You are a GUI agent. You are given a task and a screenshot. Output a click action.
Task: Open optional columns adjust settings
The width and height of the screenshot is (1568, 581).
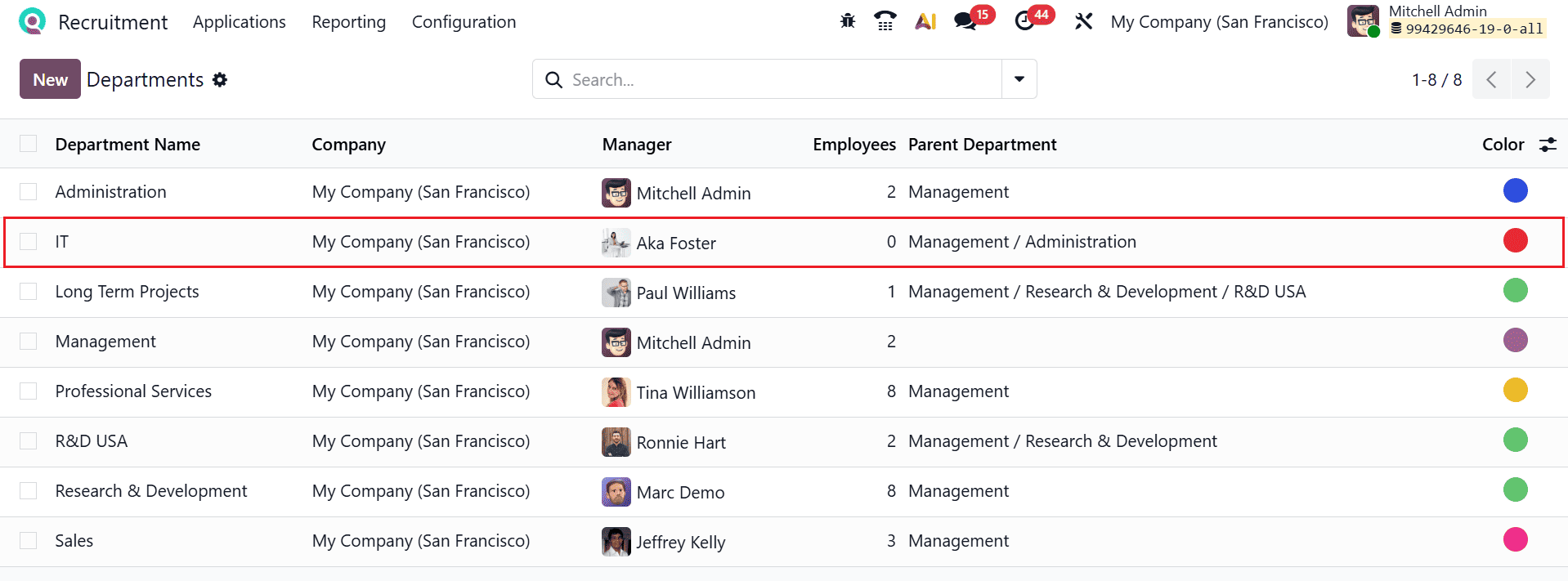tap(1548, 145)
